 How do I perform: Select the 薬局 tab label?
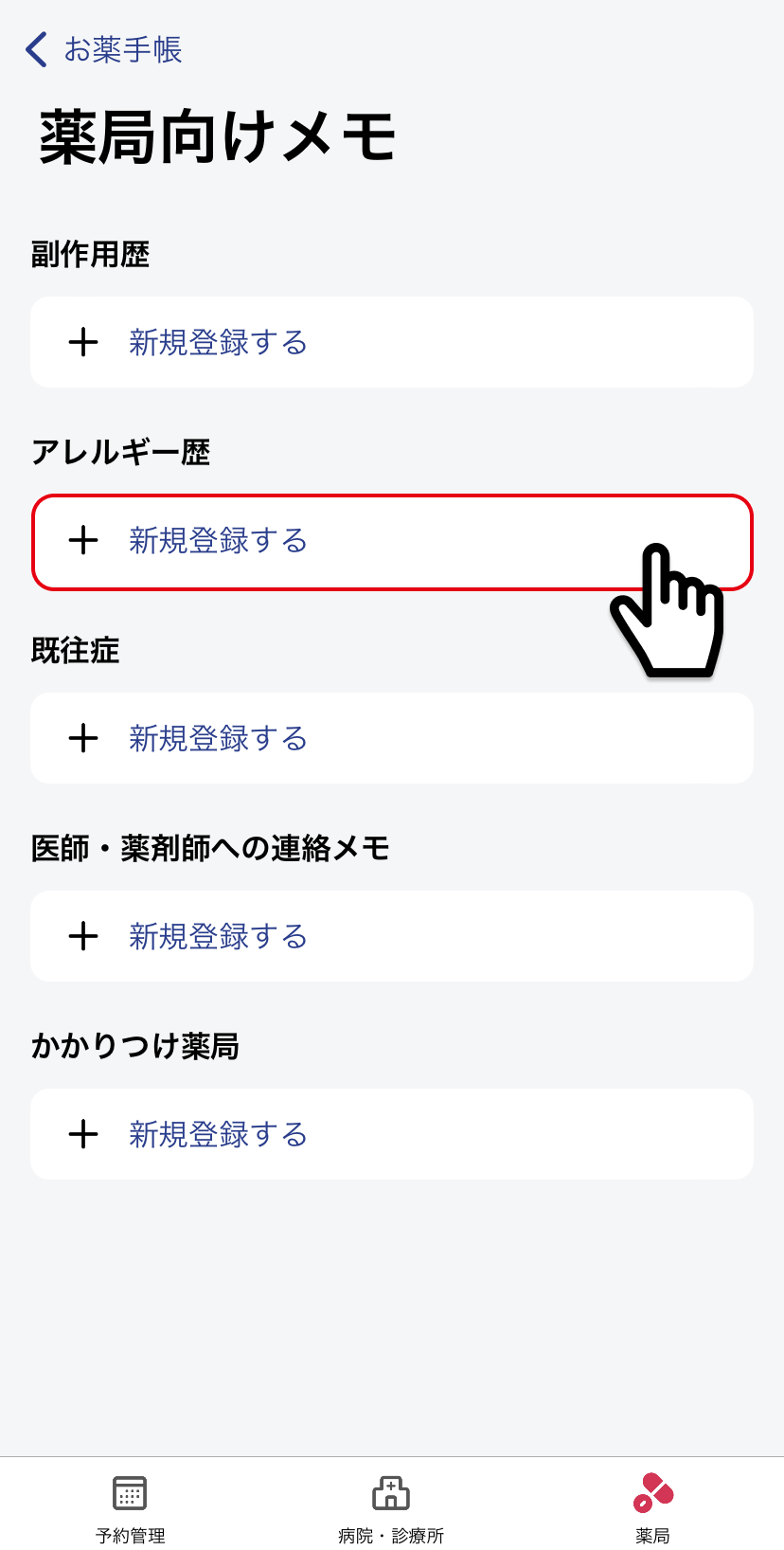point(652,1535)
